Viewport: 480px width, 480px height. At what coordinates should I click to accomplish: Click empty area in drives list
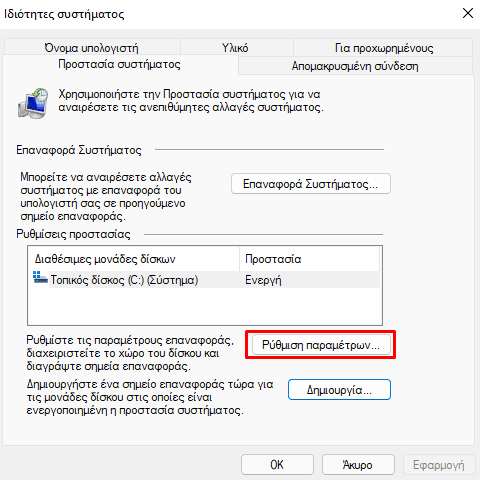pos(205,306)
